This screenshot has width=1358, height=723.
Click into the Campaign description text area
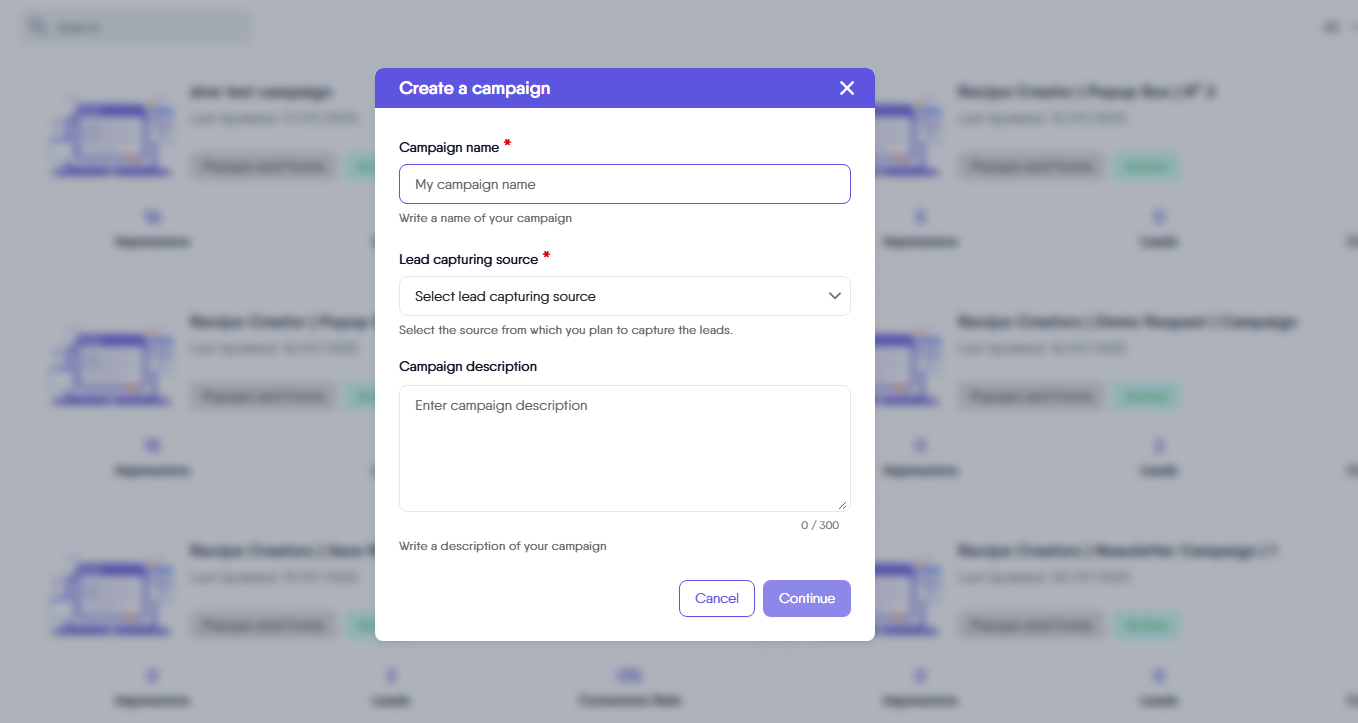click(x=624, y=448)
